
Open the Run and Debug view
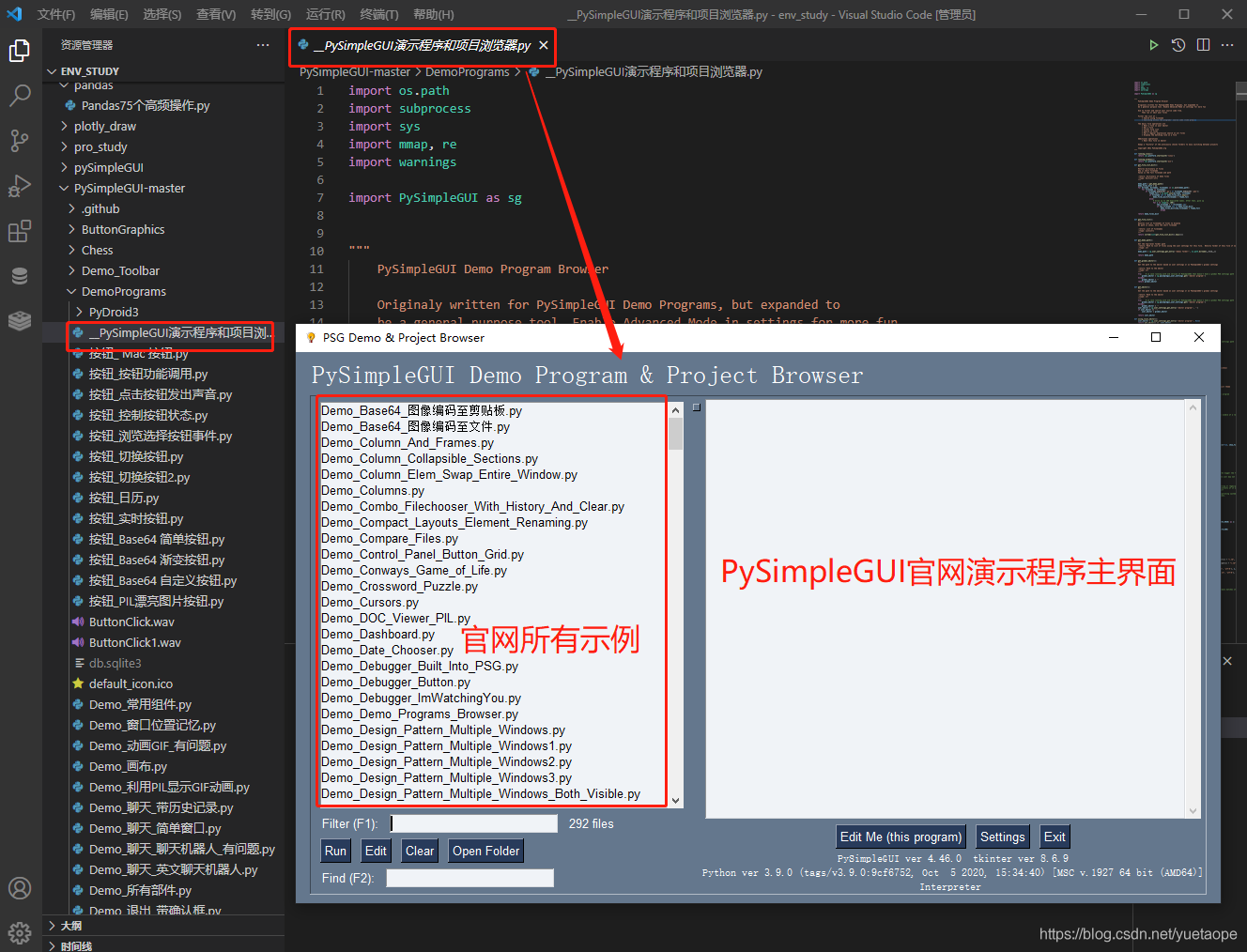pyautogui.click(x=20, y=186)
